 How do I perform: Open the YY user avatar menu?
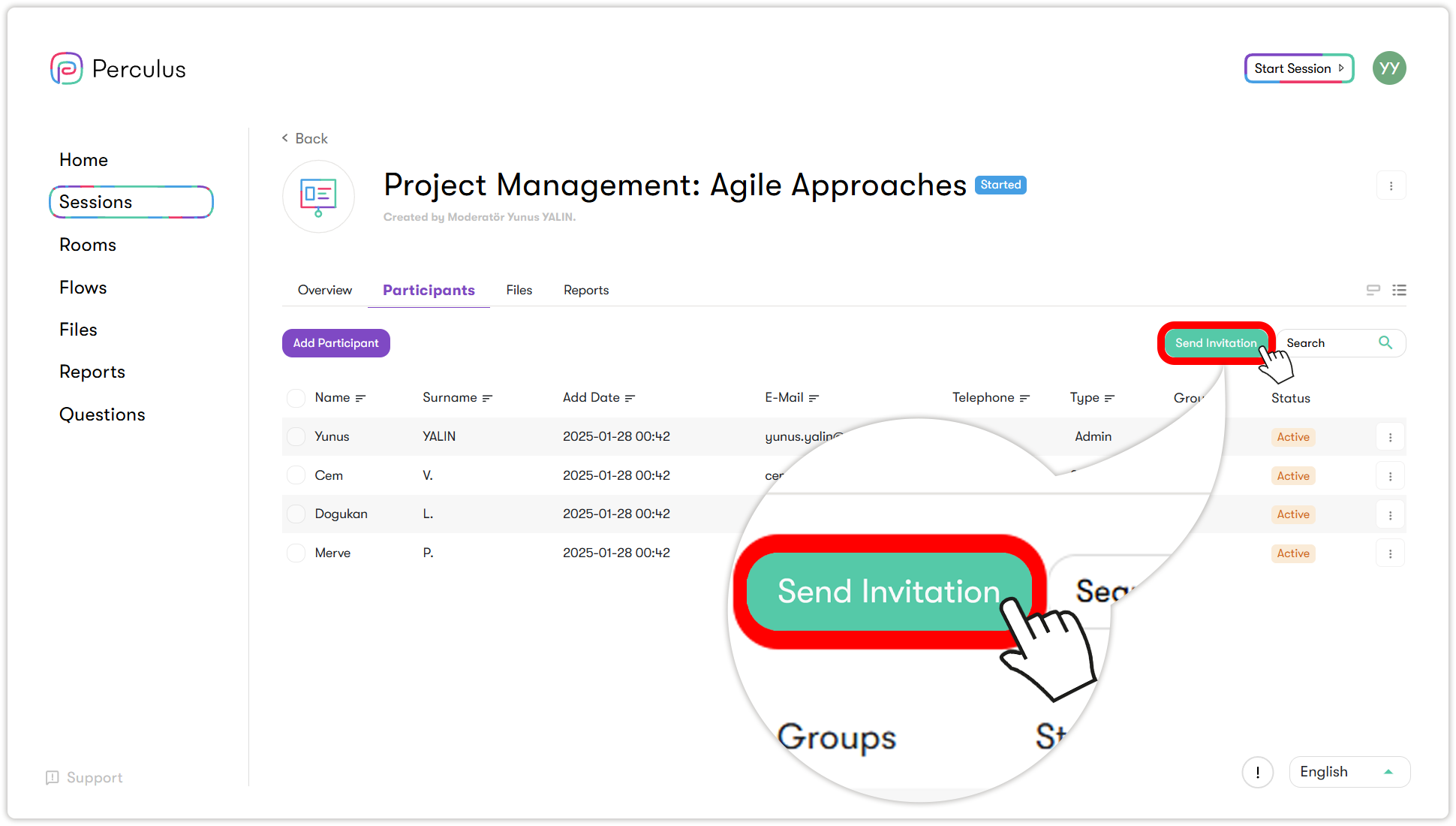tap(1389, 68)
